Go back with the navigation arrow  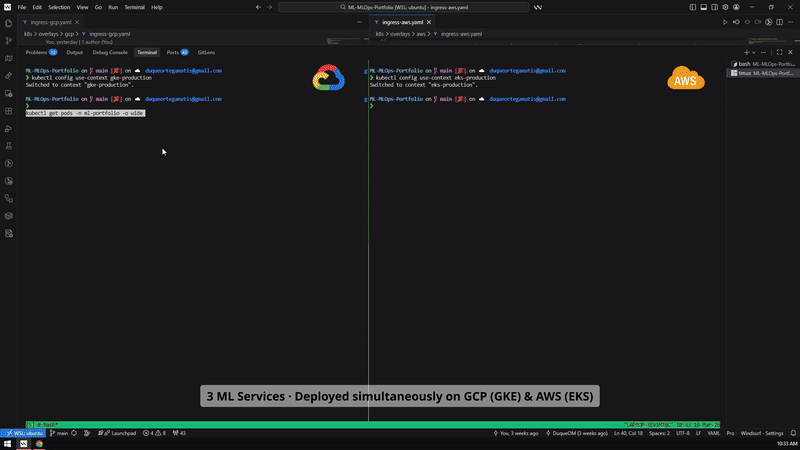tap(258, 7)
